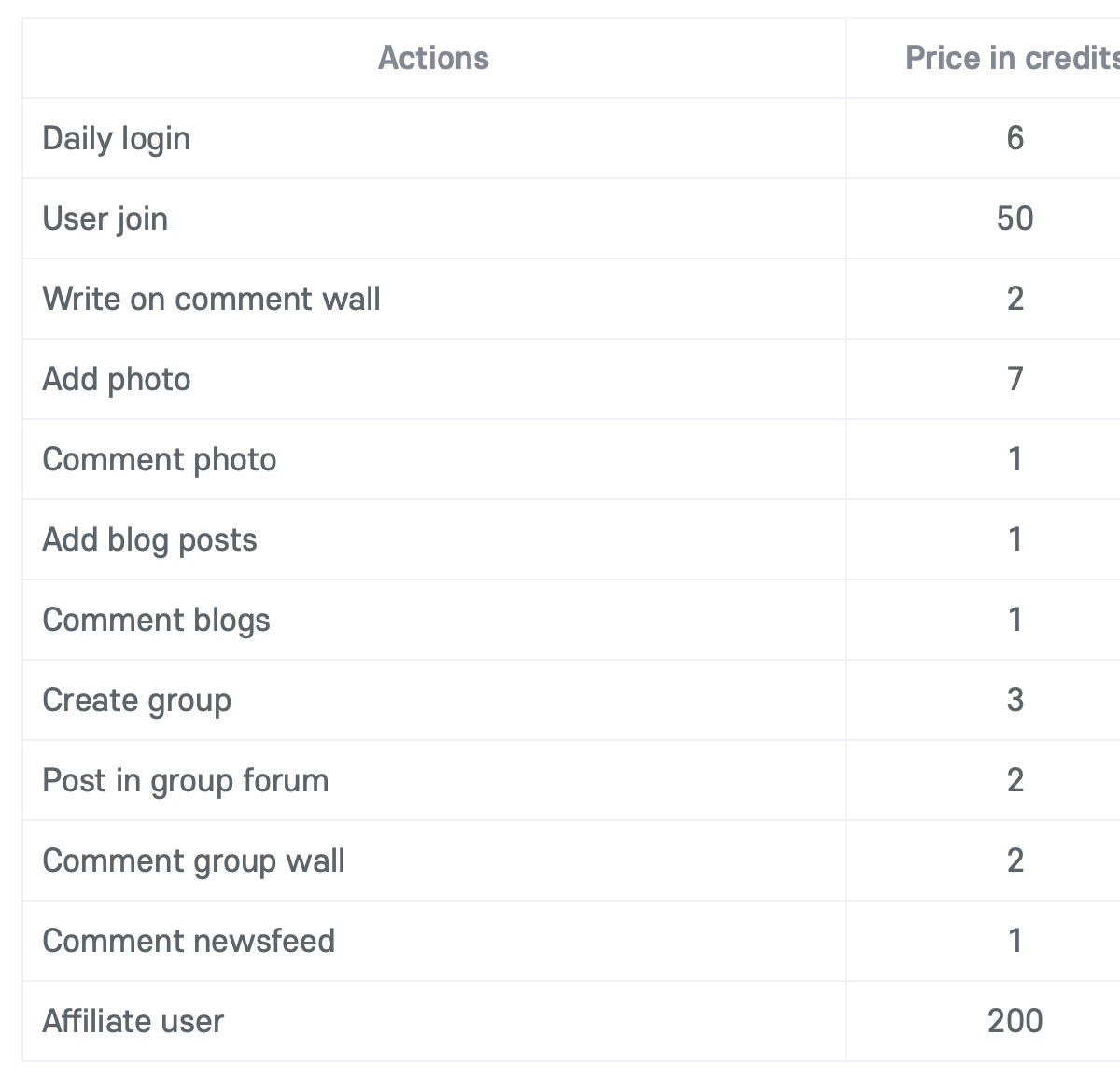Click the 200 credits price value
This screenshot has width=1120, height=1077.
tap(1015, 1021)
